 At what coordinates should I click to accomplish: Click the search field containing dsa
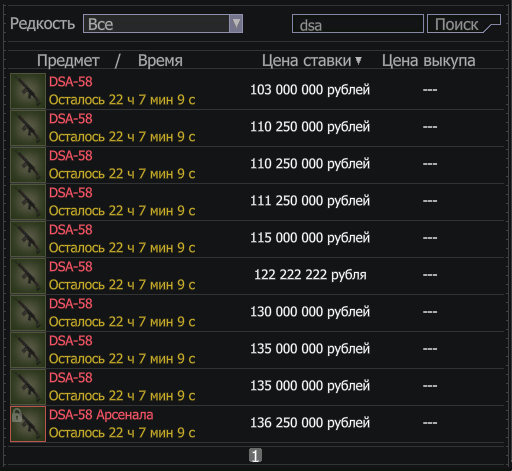click(358, 24)
